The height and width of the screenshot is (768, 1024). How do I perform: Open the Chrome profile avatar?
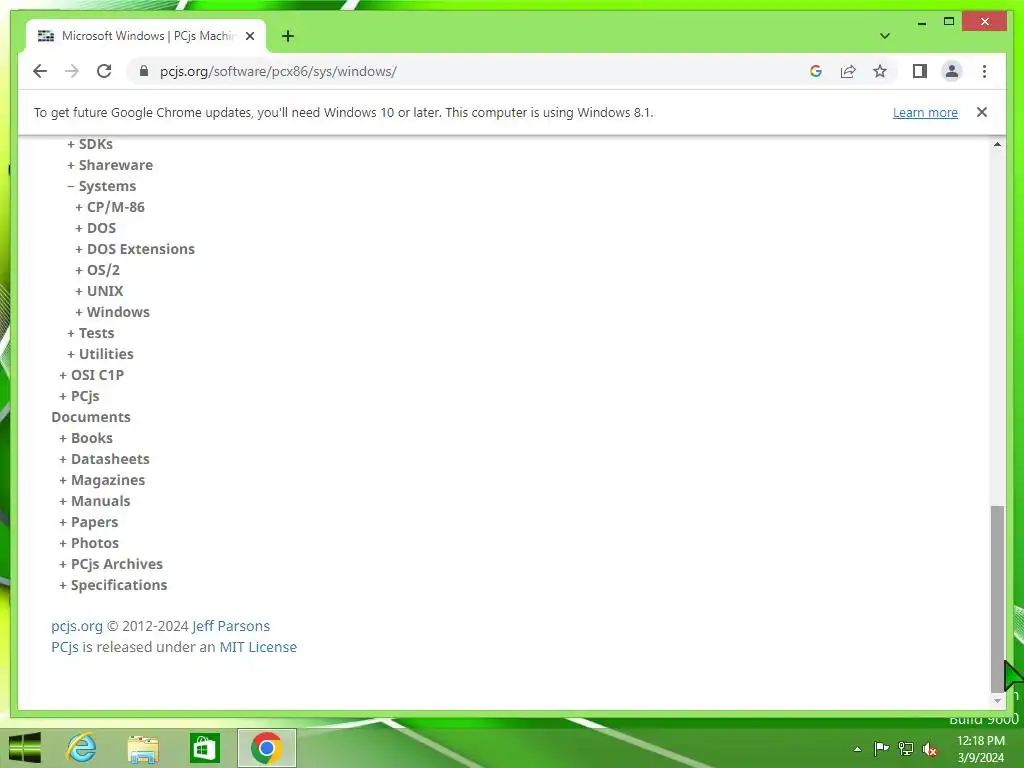(x=952, y=71)
